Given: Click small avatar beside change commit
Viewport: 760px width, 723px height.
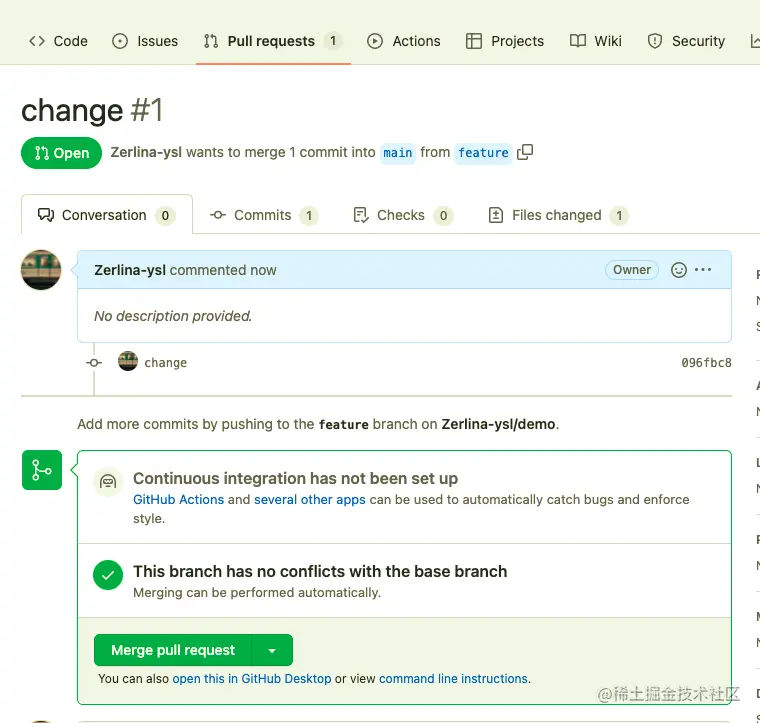Looking at the screenshot, I should click(x=128, y=361).
